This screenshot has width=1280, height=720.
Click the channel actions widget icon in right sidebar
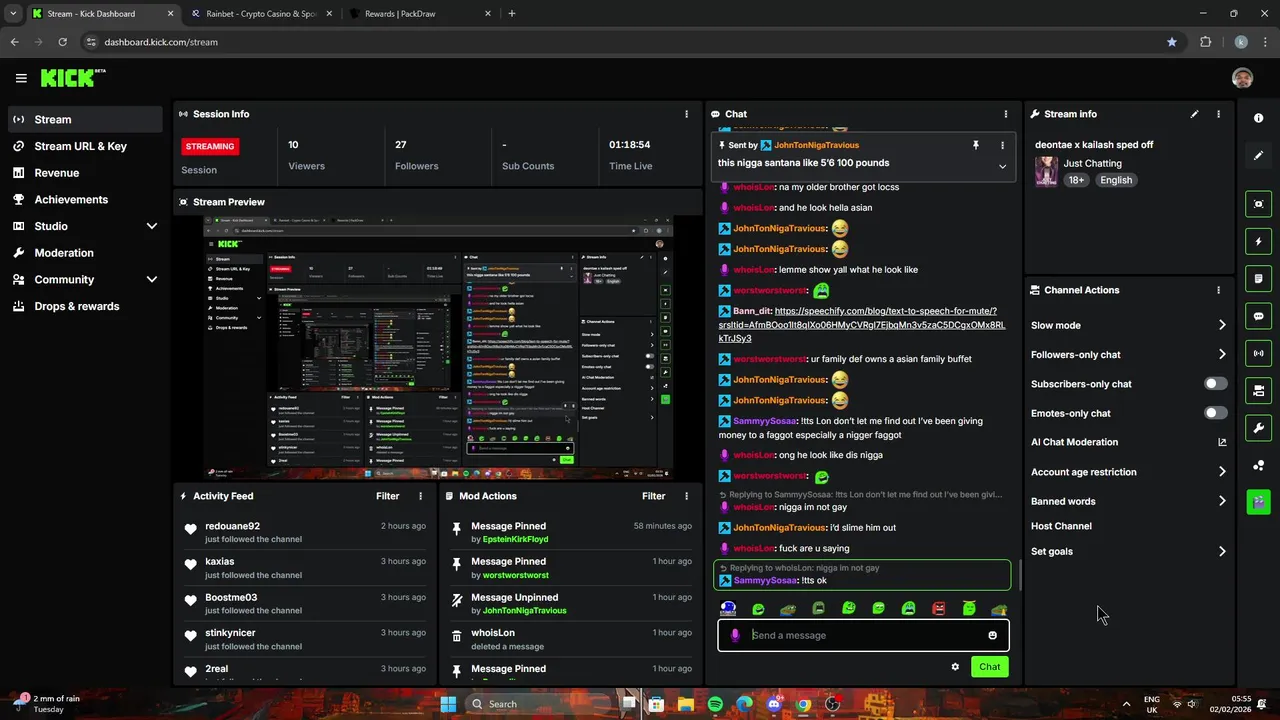coord(1258,390)
